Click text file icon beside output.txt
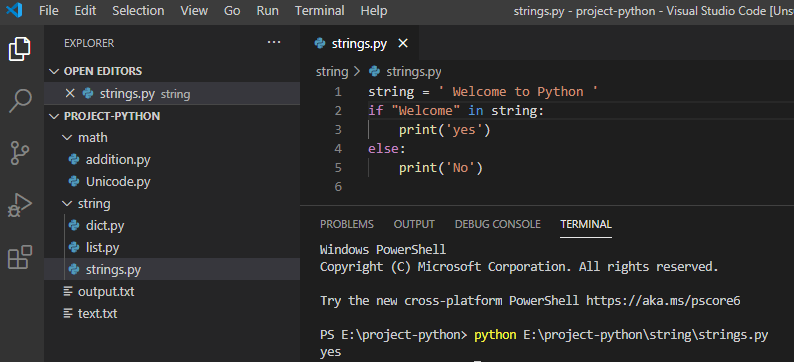This screenshot has height=362, width=794. [x=68, y=292]
